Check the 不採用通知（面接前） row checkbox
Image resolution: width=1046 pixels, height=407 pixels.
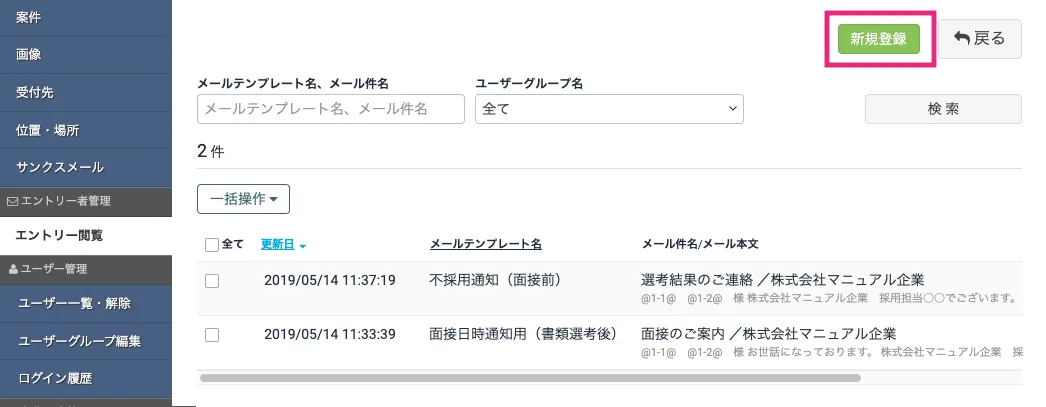pos(212,281)
